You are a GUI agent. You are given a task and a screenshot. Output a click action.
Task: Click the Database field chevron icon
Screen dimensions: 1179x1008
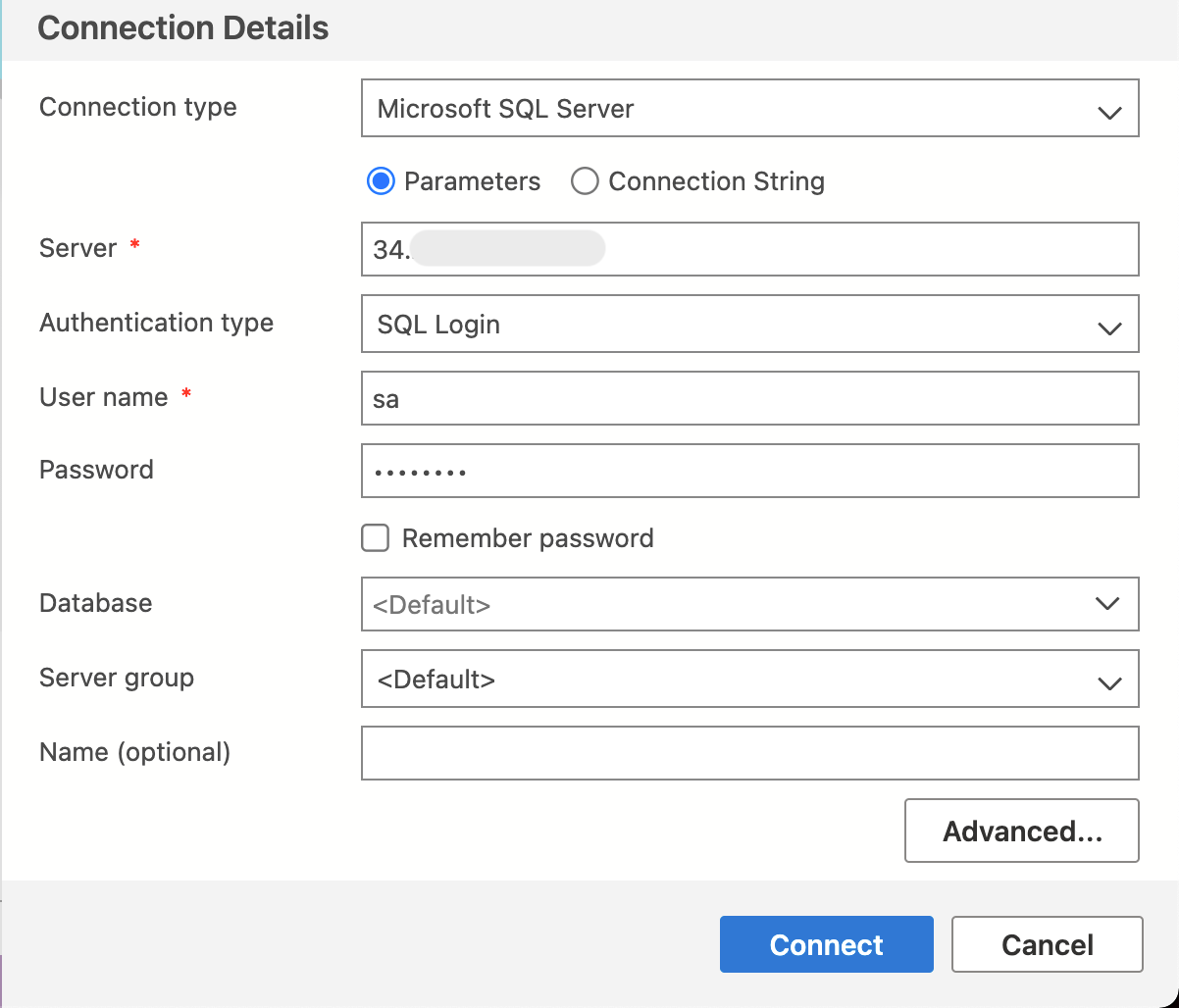point(1109,604)
